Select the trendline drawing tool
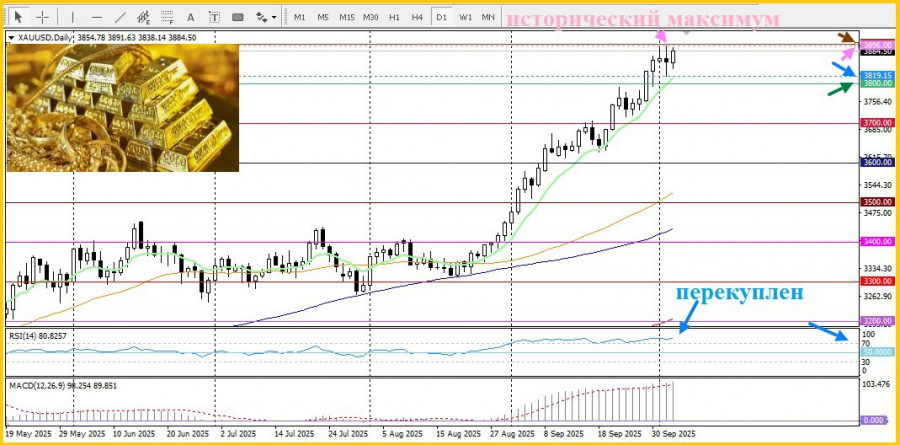Screen dimensions: 900x445 (x=120, y=17)
